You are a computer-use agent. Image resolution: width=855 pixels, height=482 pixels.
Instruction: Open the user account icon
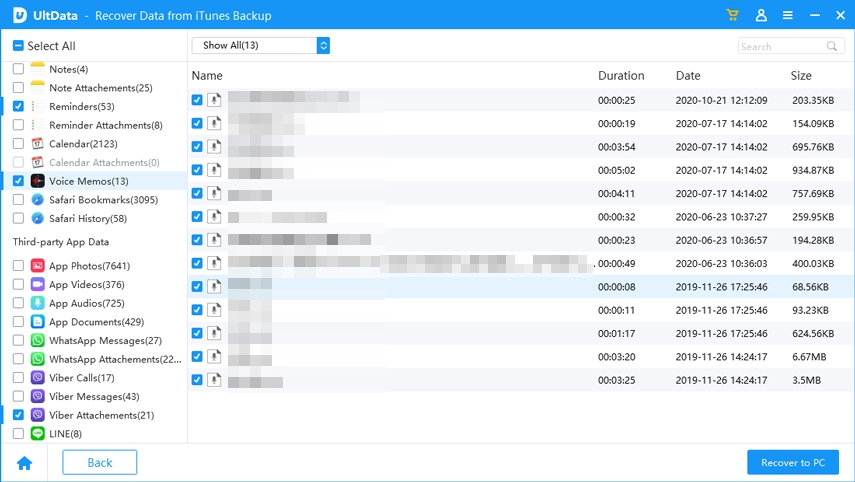click(x=761, y=16)
